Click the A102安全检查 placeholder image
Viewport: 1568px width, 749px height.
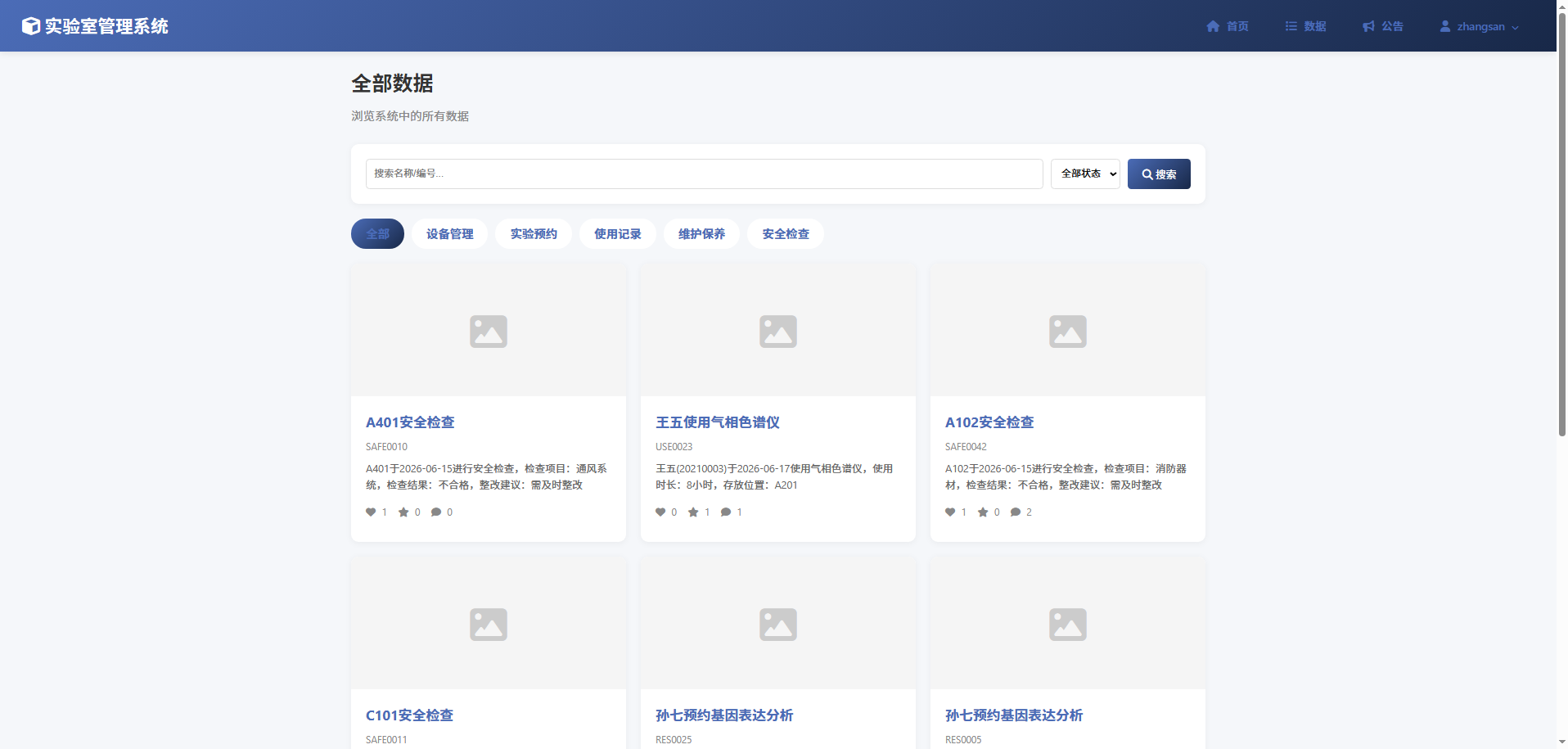(1068, 331)
